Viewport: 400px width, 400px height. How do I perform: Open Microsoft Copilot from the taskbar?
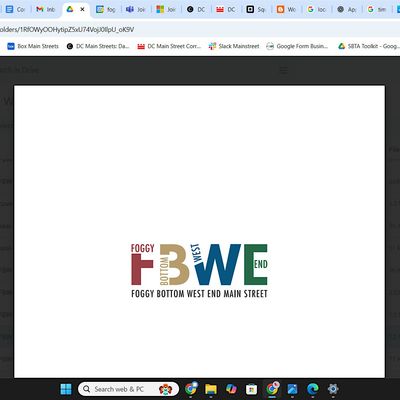(x=231, y=389)
